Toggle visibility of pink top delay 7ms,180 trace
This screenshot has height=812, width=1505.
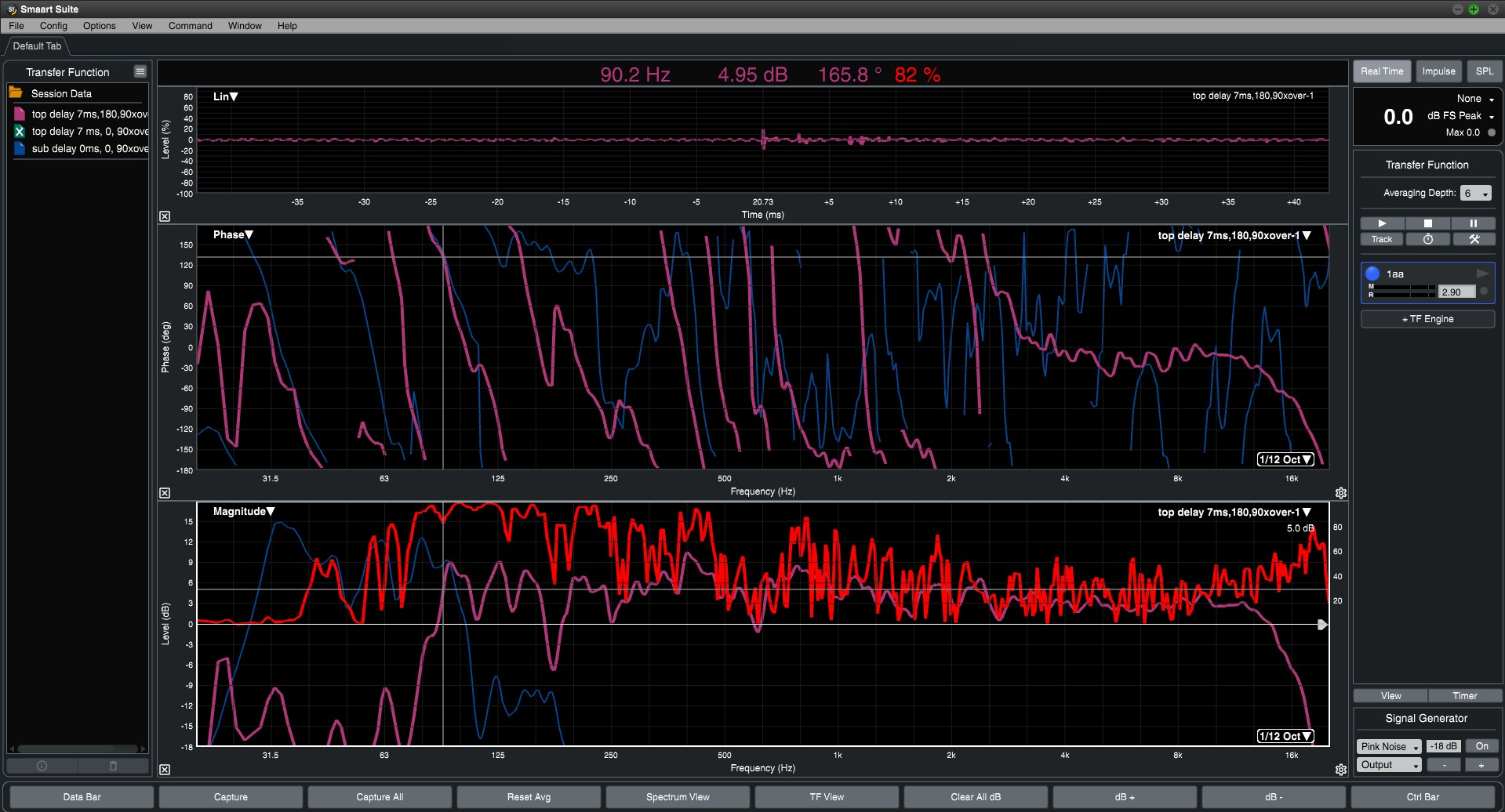point(20,114)
